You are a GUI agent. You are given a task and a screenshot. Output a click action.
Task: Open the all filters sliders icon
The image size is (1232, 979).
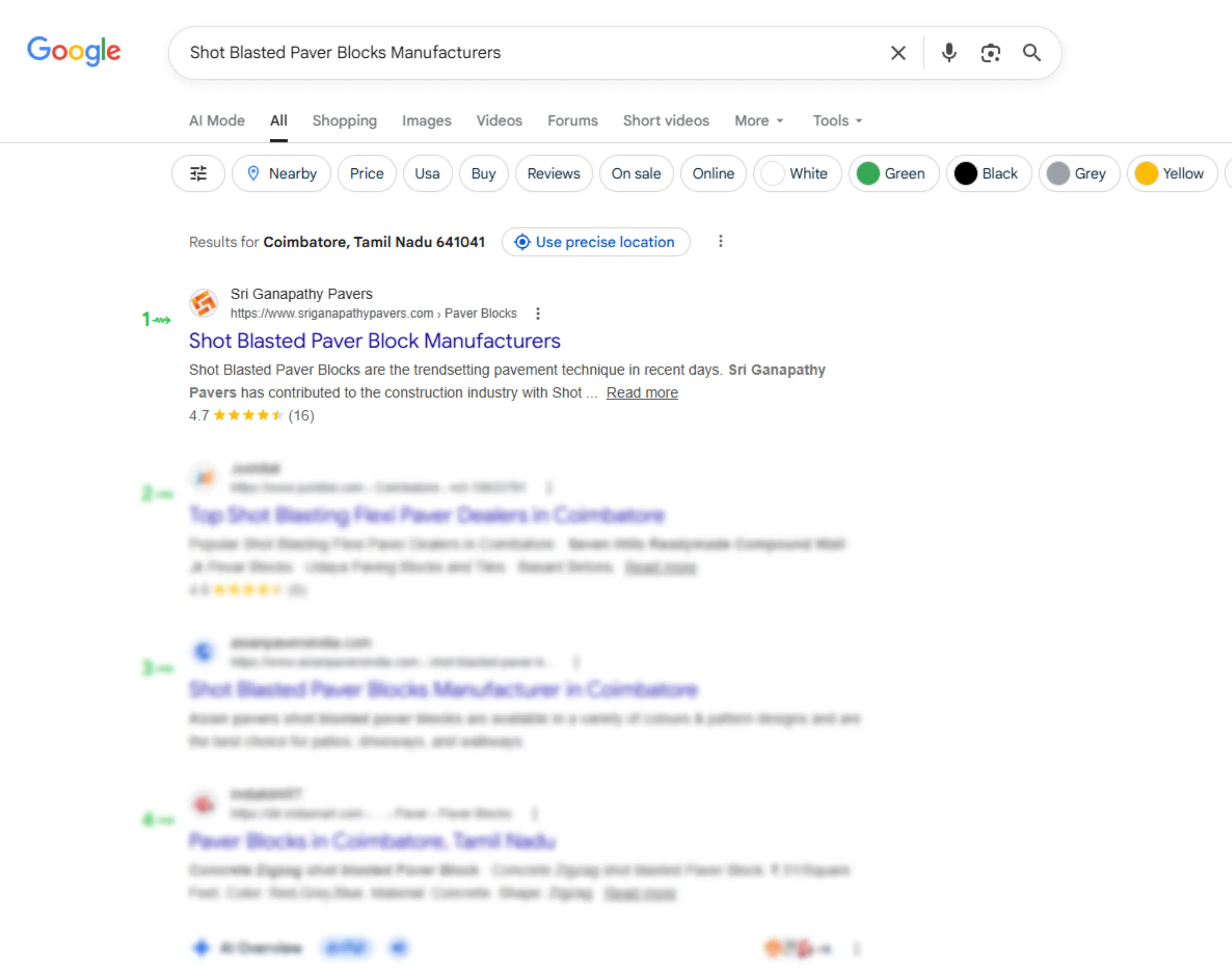[198, 173]
